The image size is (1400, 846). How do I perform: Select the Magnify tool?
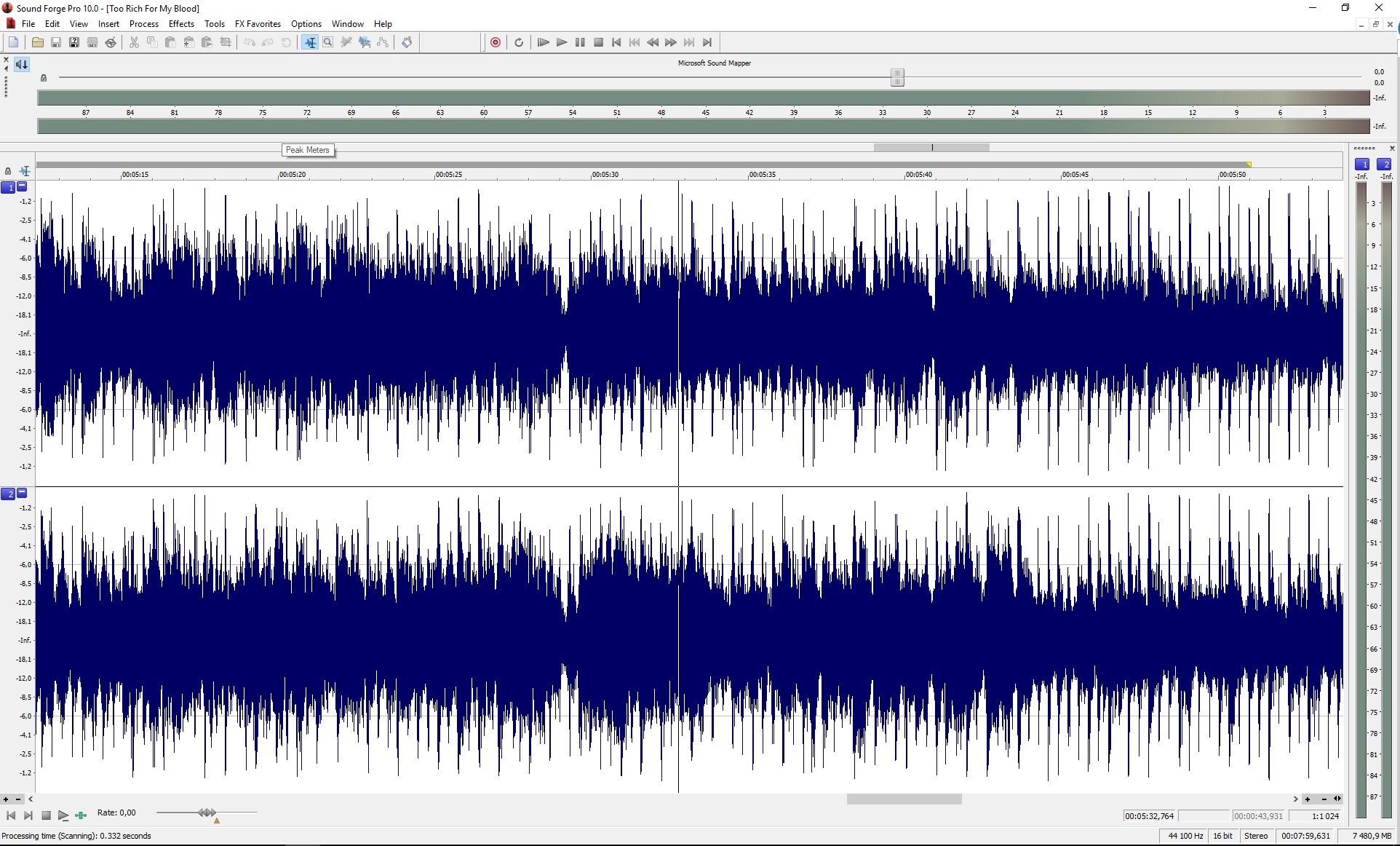328,42
